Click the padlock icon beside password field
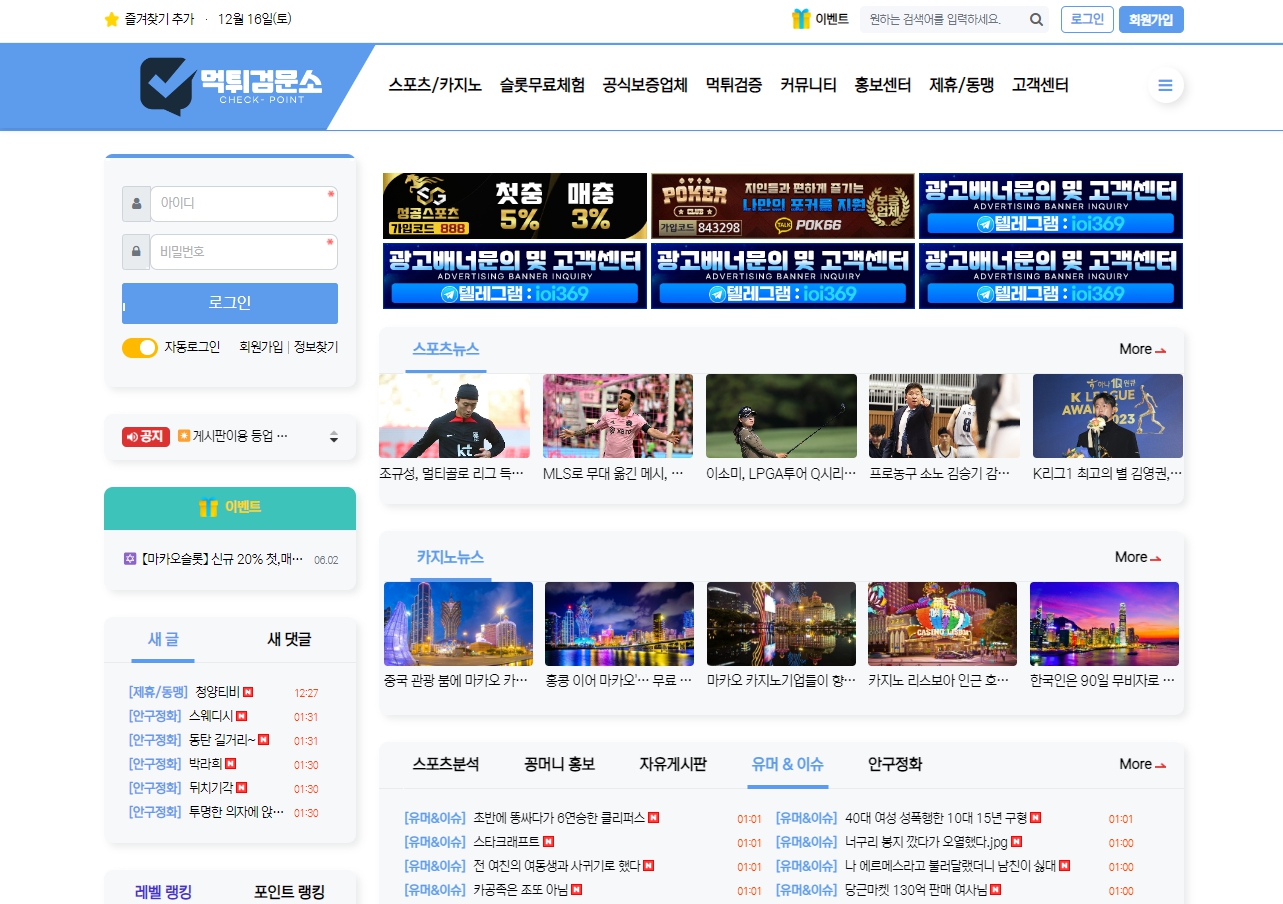1283x904 pixels. (136, 252)
